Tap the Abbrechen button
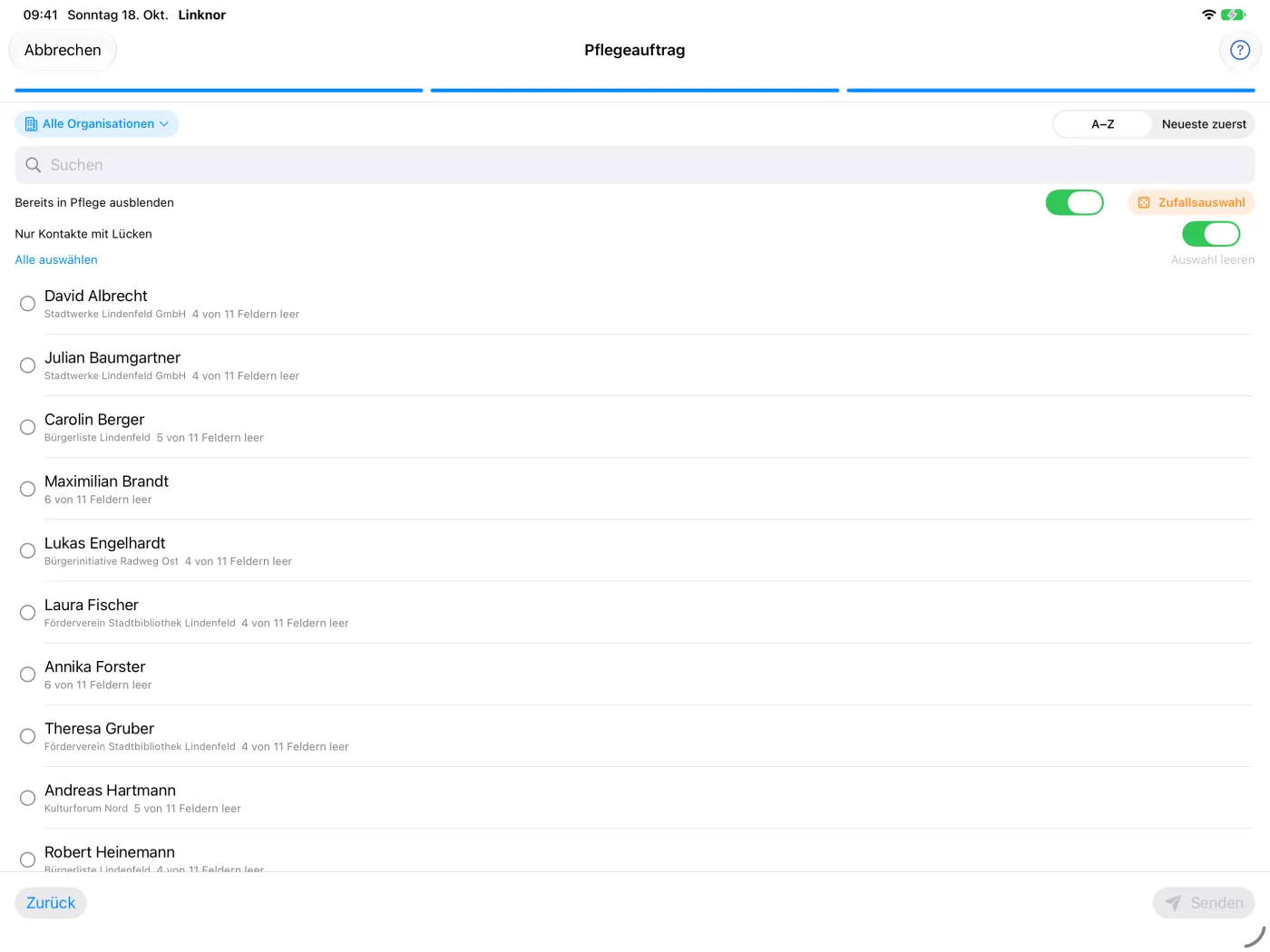This screenshot has height=952, width=1270. (x=63, y=51)
